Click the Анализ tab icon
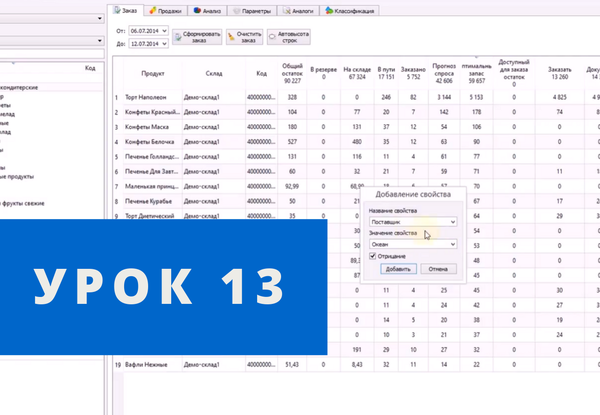 point(197,11)
